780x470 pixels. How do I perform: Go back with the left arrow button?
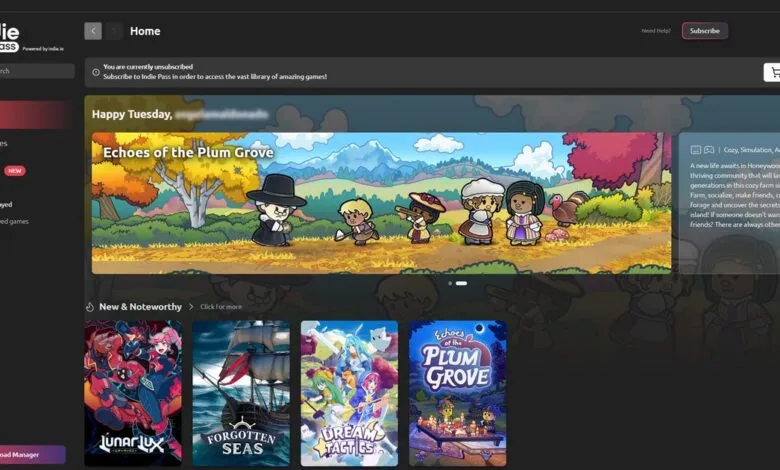tap(93, 31)
